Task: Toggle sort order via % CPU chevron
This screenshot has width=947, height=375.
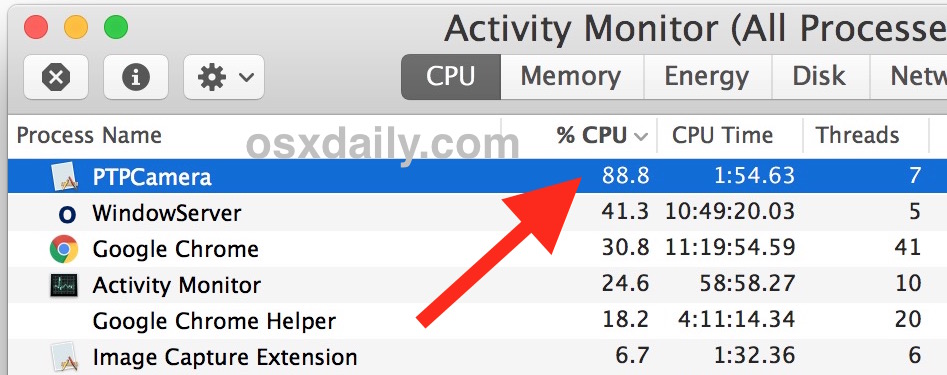Action: point(640,136)
